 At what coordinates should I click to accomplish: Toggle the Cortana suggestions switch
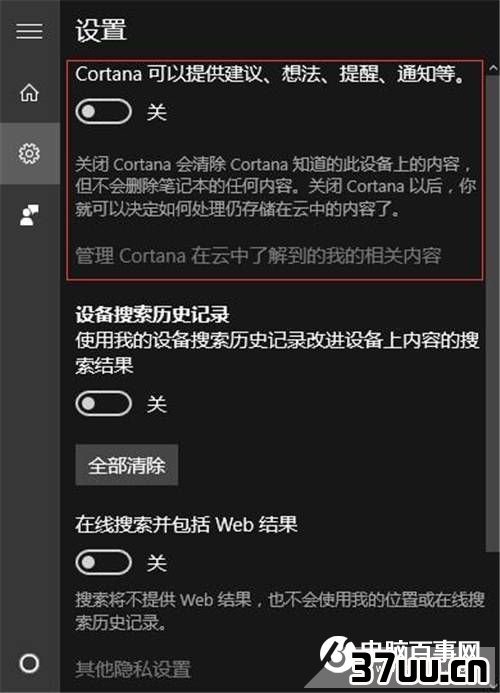click(104, 111)
